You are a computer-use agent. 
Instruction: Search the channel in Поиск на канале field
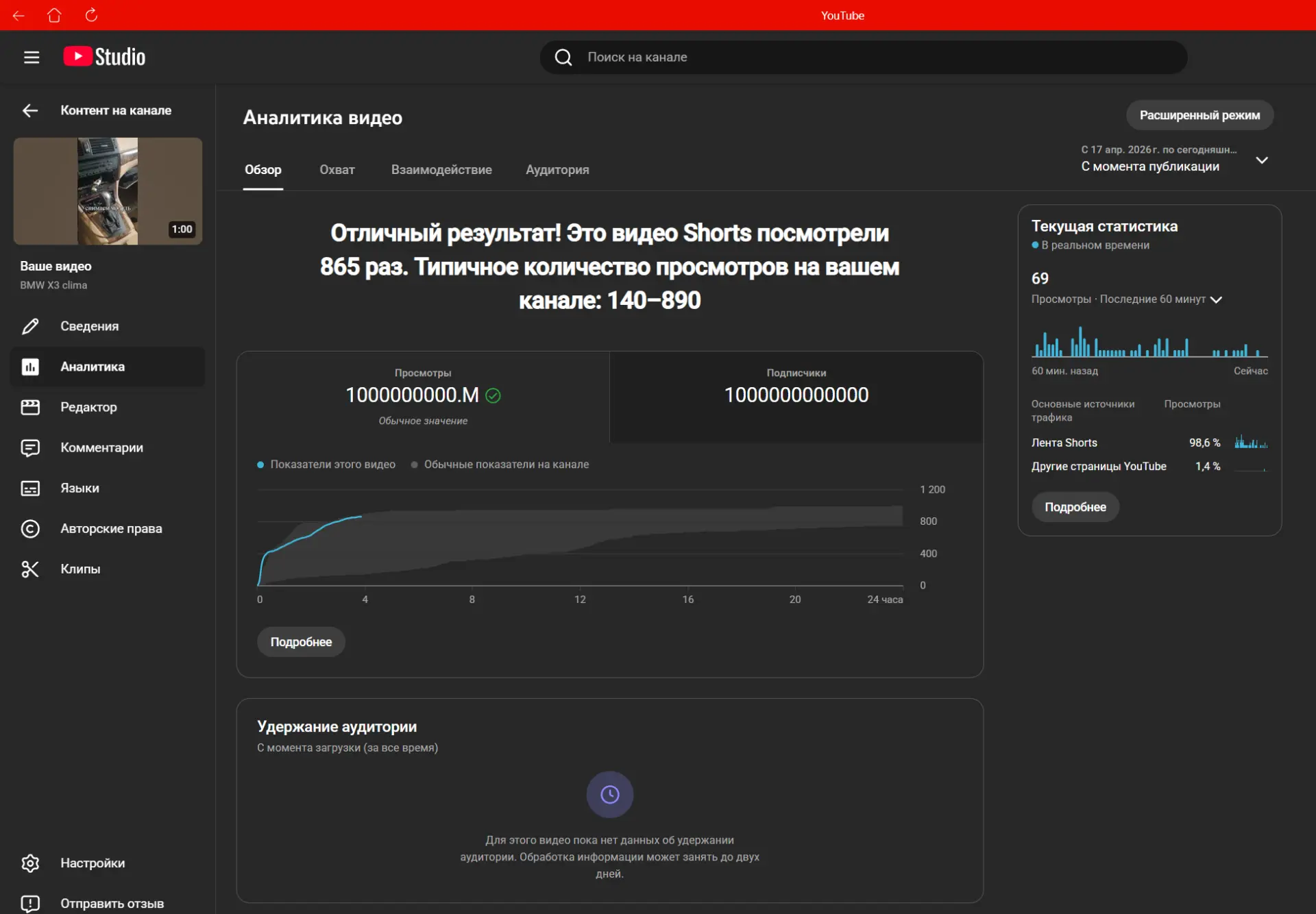pos(864,58)
